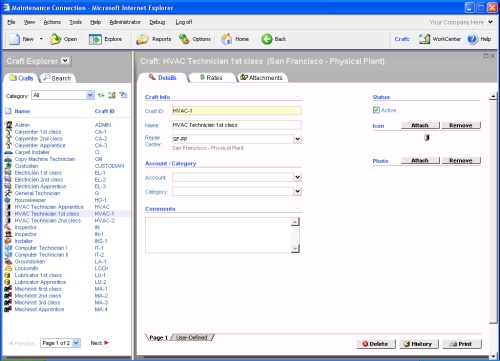
Task: Open the Category dropdown in Account / Category
Action: [x=297, y=191]
